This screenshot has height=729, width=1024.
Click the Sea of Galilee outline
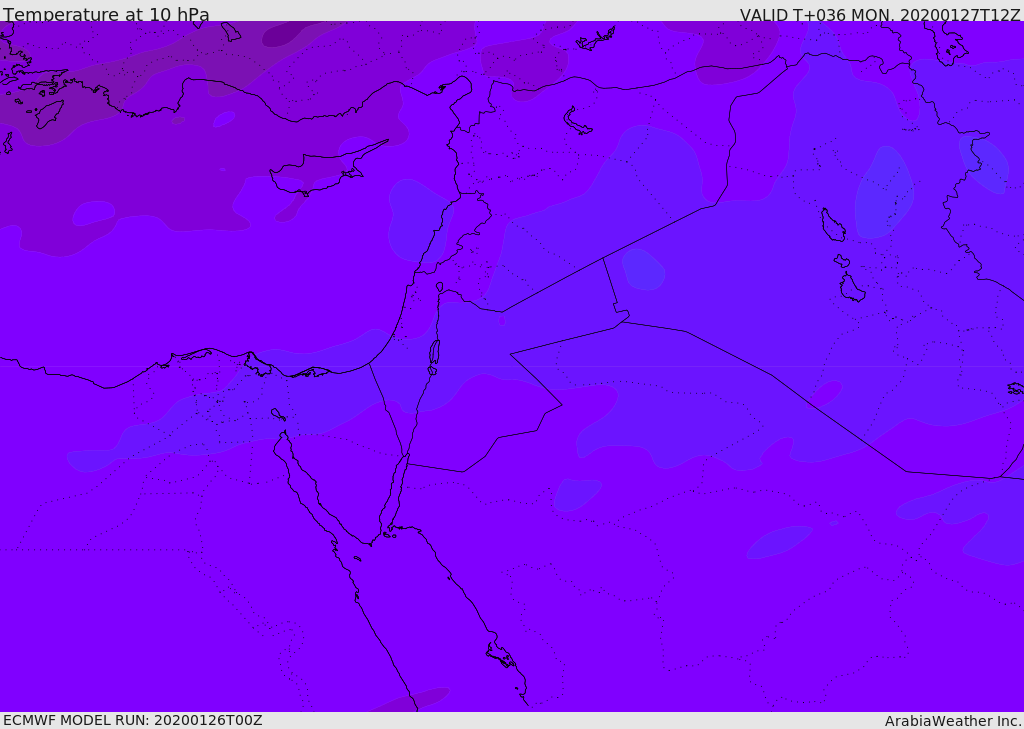click(x=440, y=287)
